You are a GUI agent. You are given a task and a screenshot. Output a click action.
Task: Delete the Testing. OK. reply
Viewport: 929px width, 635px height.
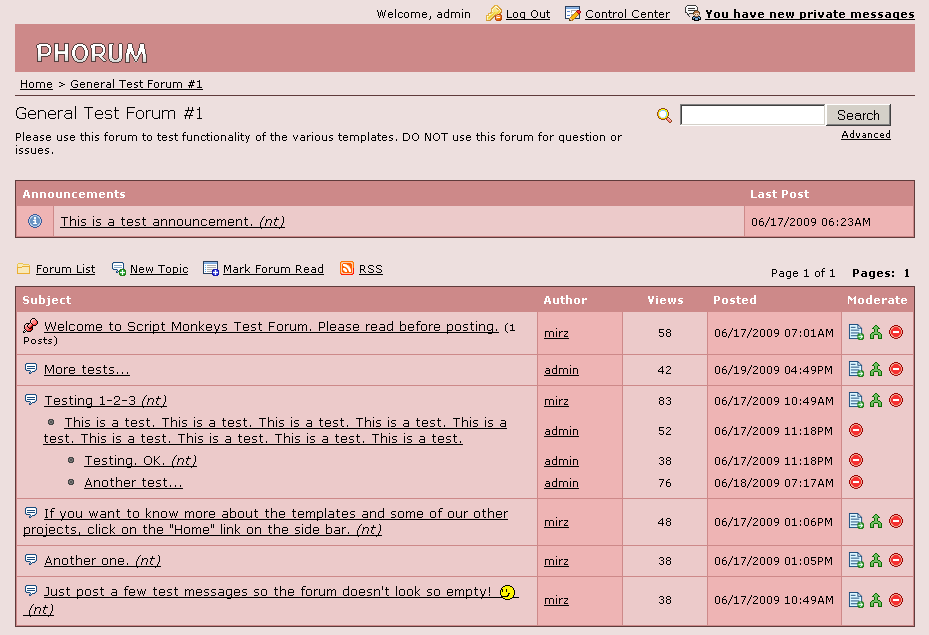pyautogui.click(x=856, y=460)
